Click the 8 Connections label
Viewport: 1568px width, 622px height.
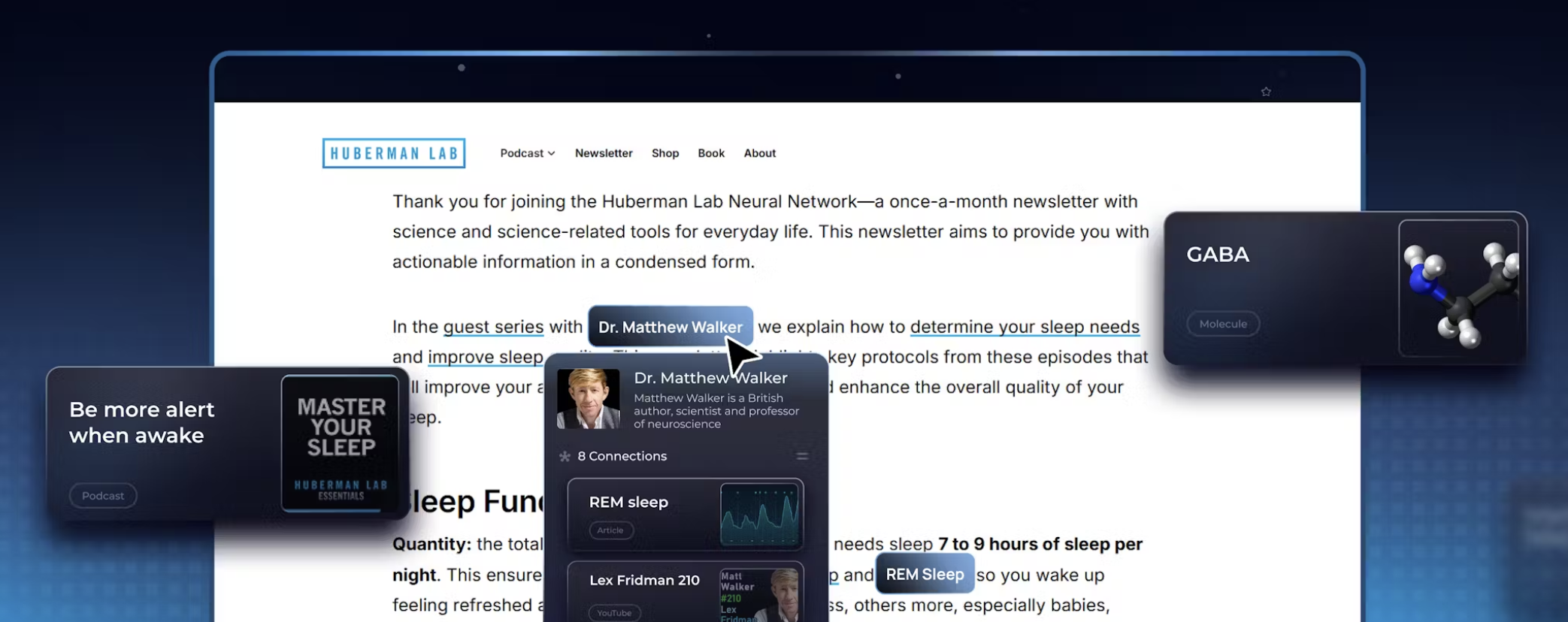coord(622,456)
